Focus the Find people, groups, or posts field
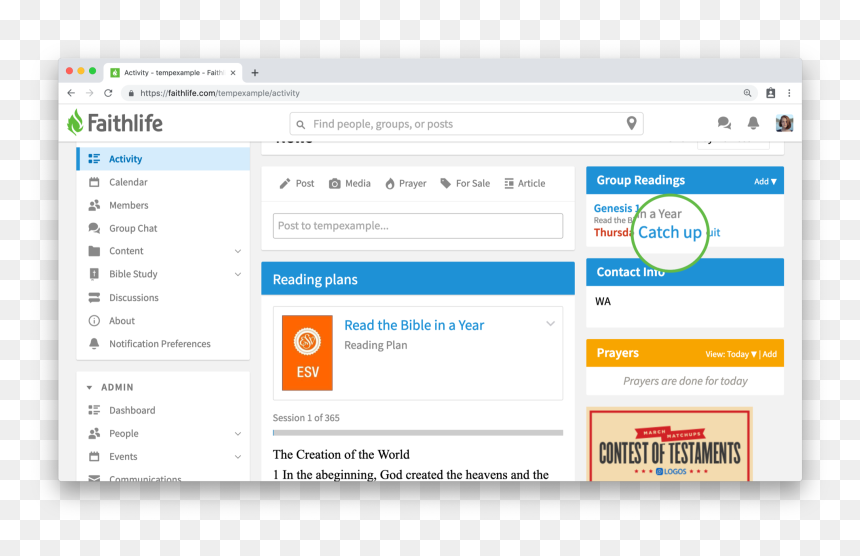Screen dimensions: 860x556 pyautogui.click(x=466, y=124)
